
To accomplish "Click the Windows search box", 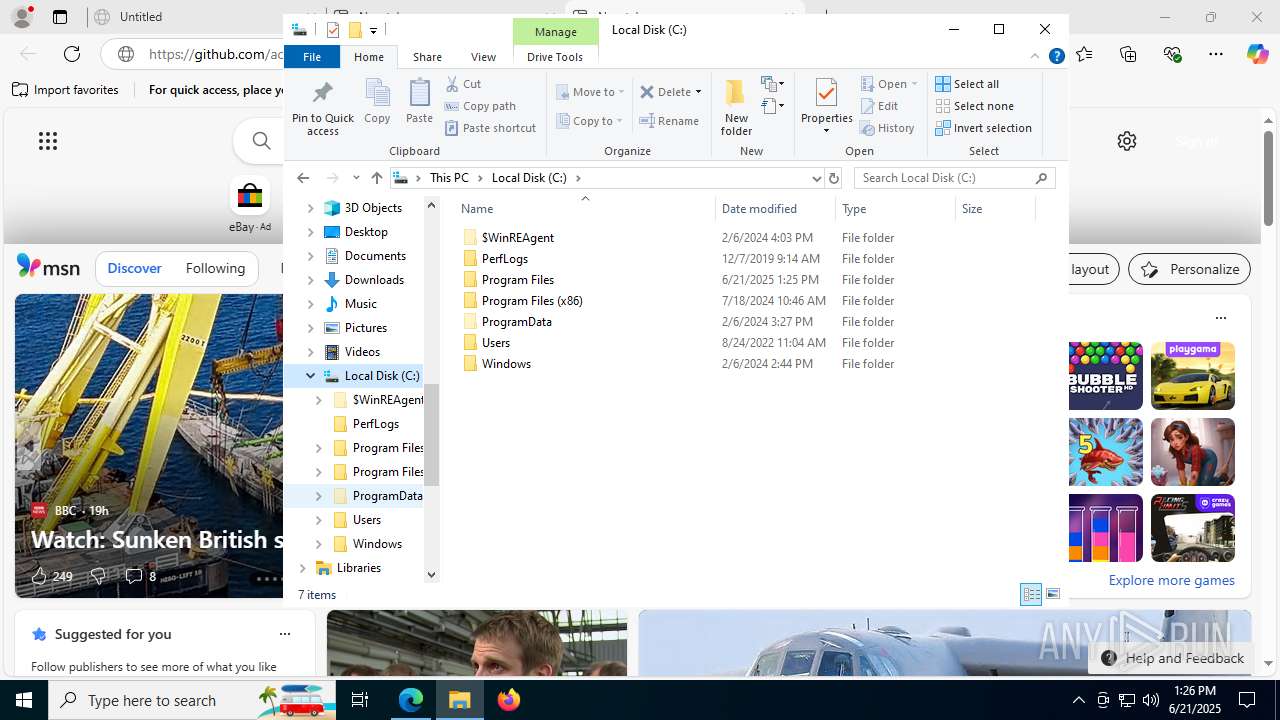I will tap(192, 700).
